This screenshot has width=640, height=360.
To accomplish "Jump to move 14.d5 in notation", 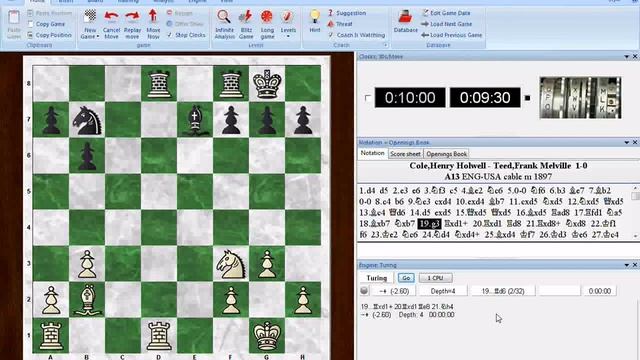I will (x=420, y=213).
